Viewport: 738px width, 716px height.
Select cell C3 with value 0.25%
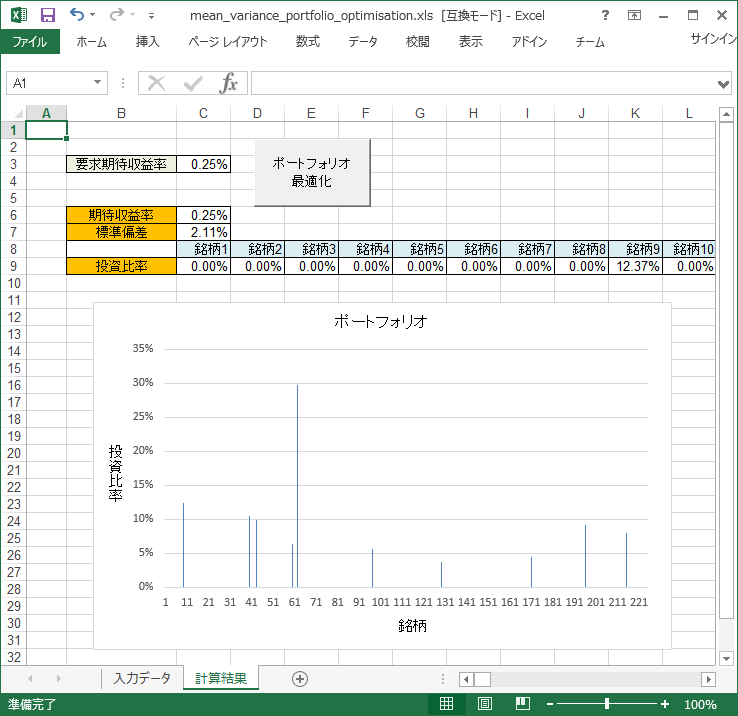[203, 164]
